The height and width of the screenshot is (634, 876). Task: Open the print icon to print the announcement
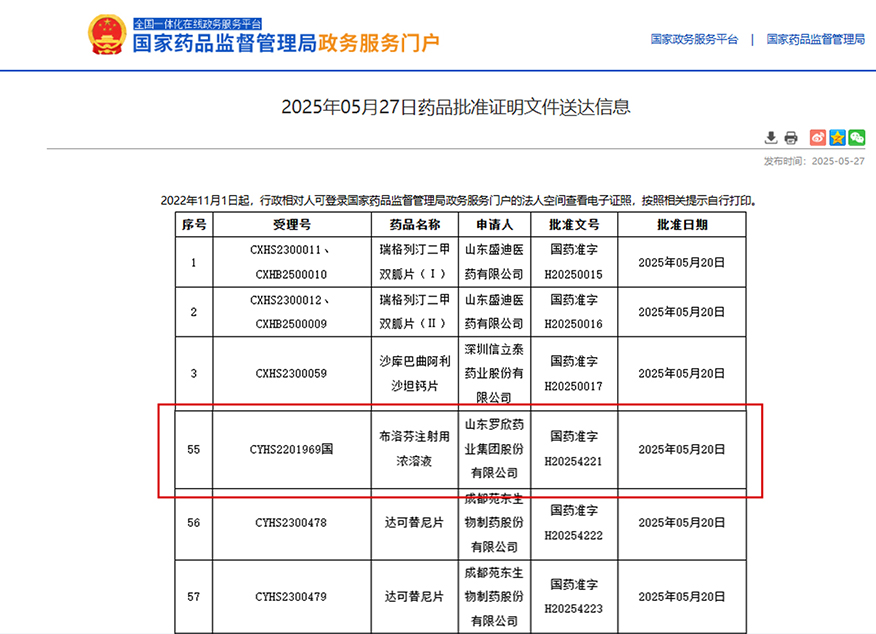pos(791,137)
